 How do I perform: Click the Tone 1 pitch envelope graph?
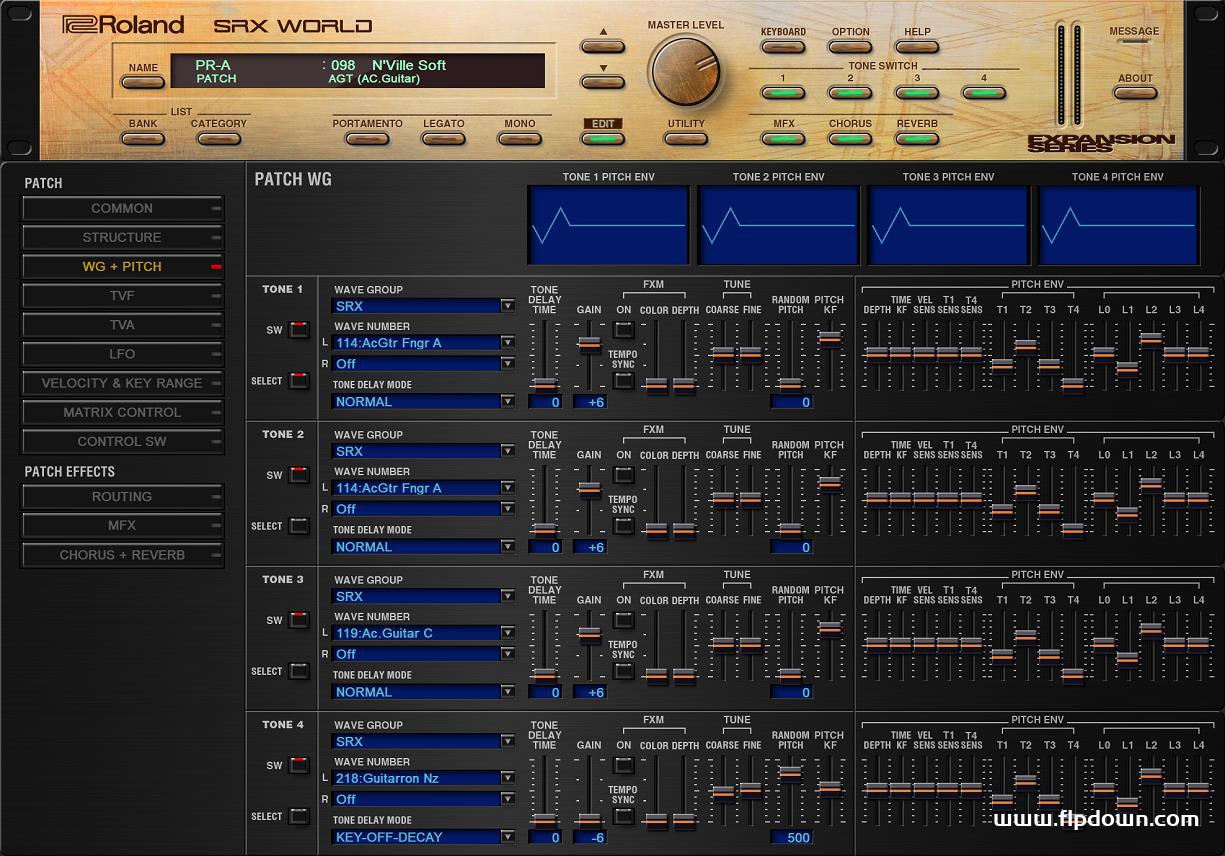(608, 224)
